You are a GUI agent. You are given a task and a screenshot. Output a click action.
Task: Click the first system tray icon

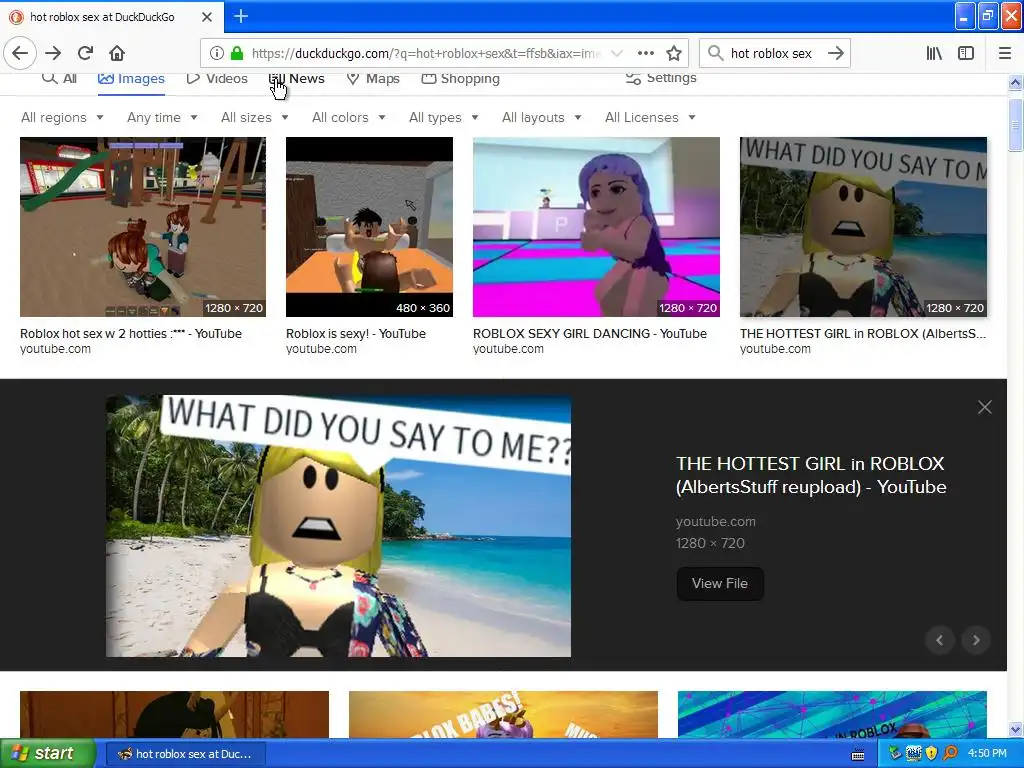[x=894, y=754]
